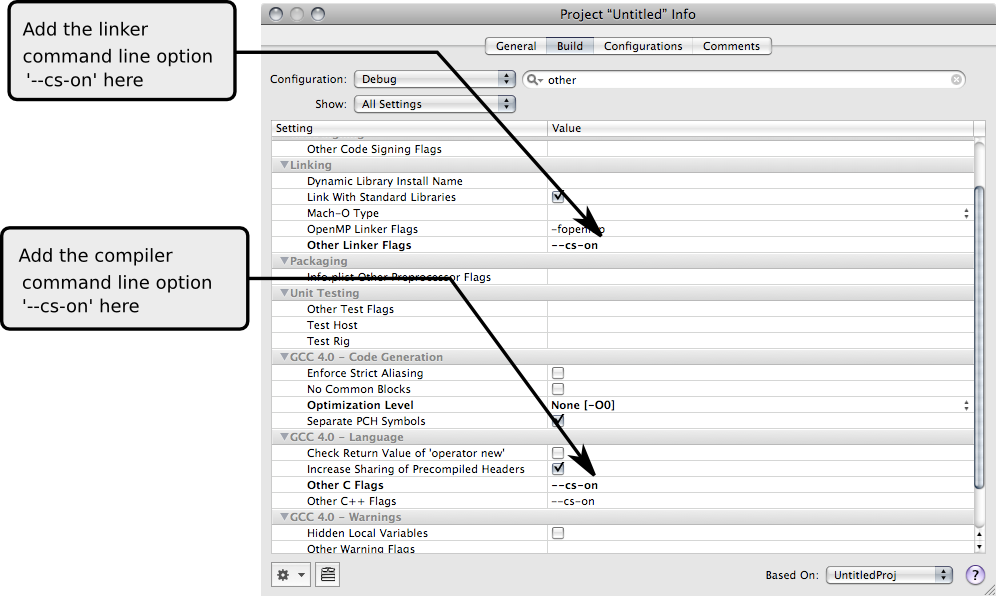The width and height of the screenshot is (996, 596).
Task: Open the Show dropdown set to All Settings
Action: click(x=434, y=103)
